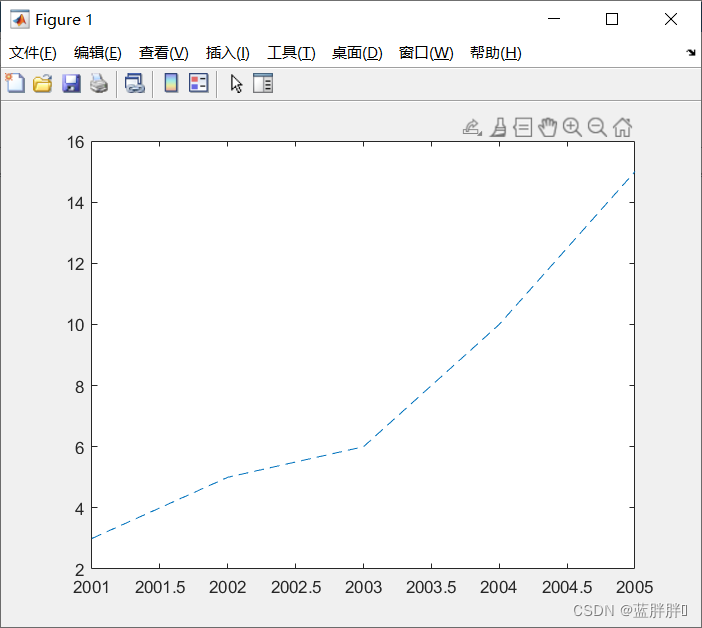Image resolution: width=702 pixels, height=628 pixels.
Task: Click the x-axis label 2001.5
Action: (x=160, y=587)
